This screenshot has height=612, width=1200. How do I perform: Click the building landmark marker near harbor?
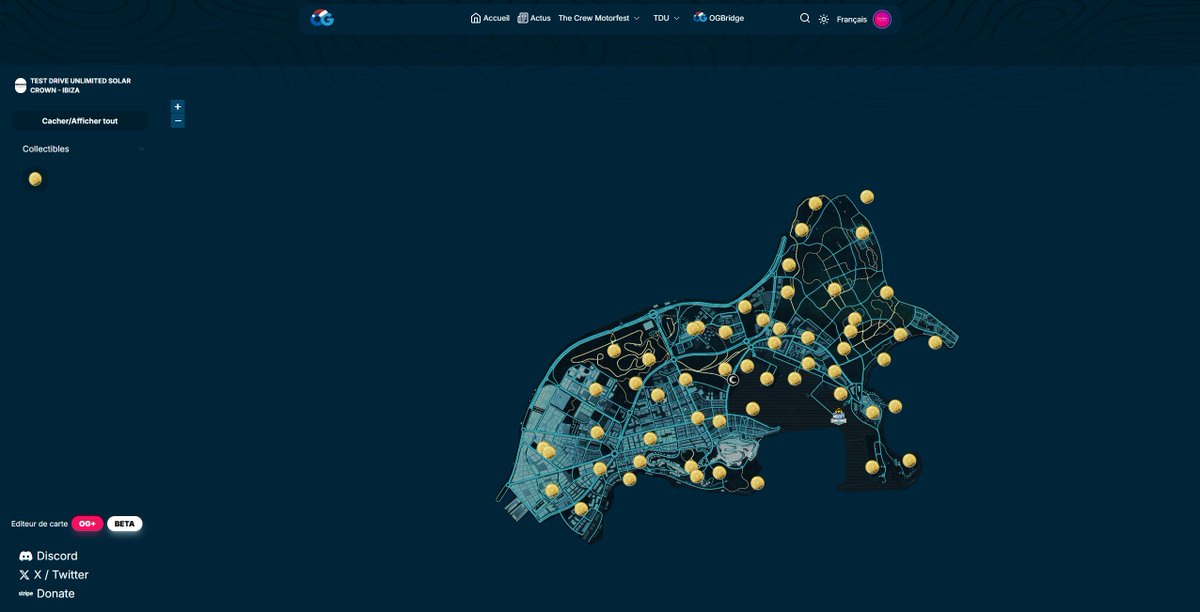tap(838, 415)
